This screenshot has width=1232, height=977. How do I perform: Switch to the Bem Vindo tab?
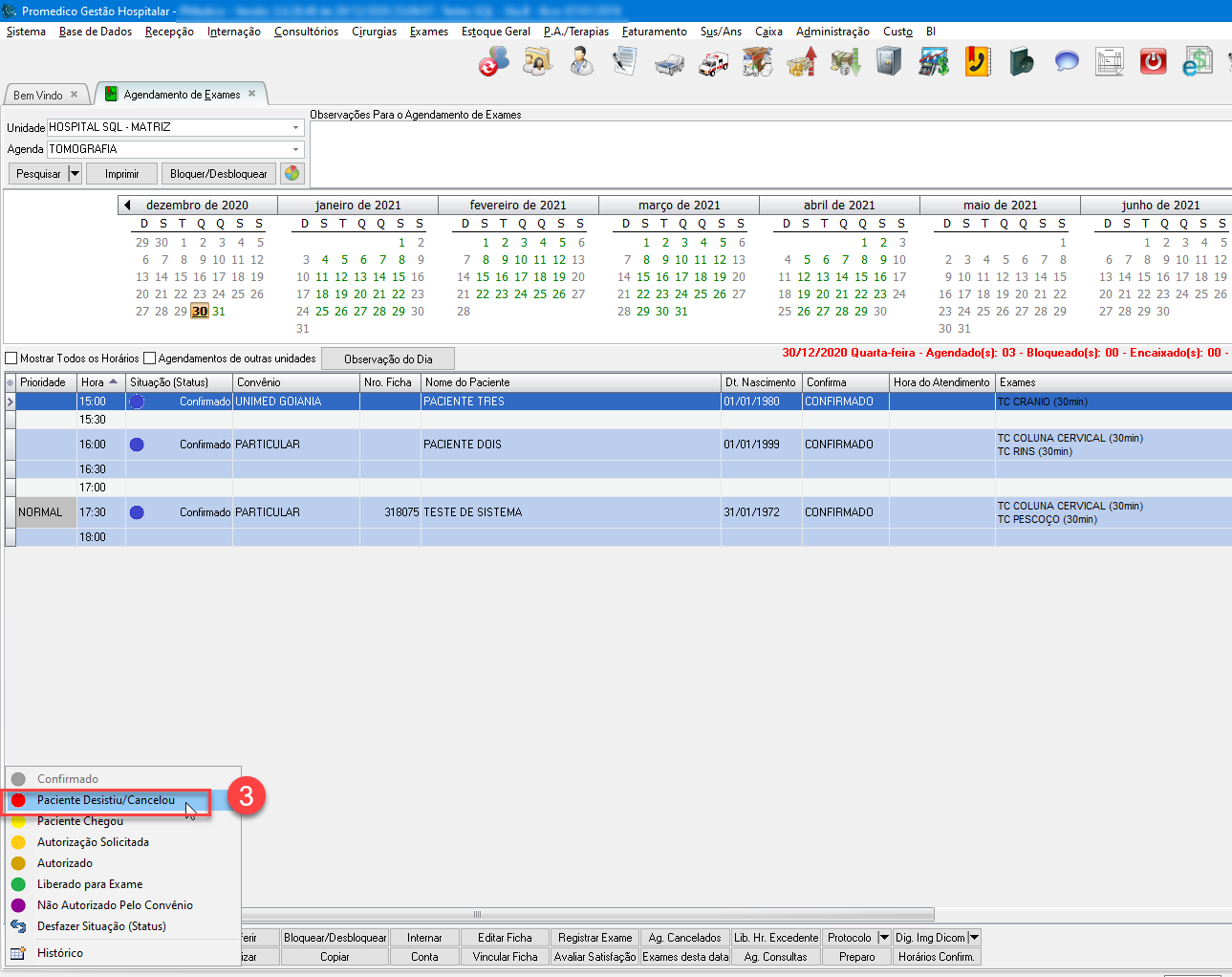click(38, 96)
